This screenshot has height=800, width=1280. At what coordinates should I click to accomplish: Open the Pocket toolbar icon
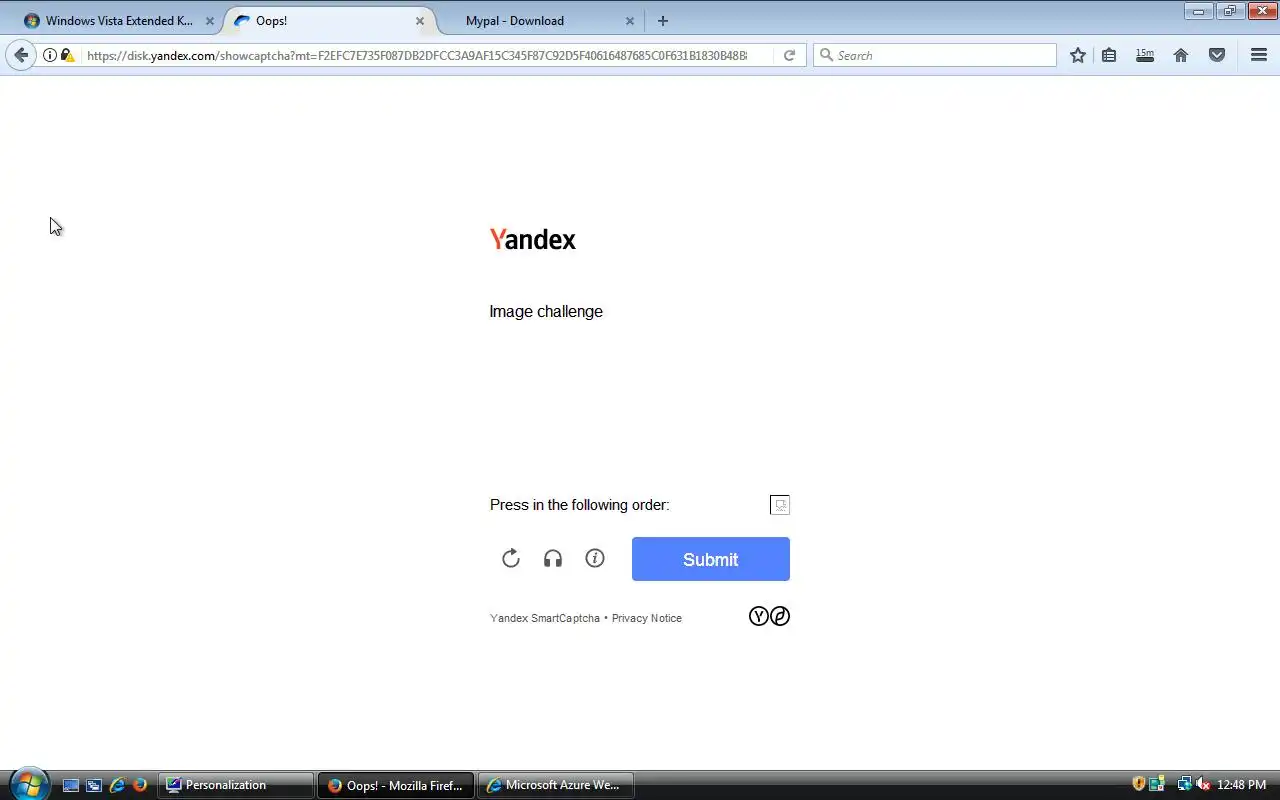click(1217, 55)
